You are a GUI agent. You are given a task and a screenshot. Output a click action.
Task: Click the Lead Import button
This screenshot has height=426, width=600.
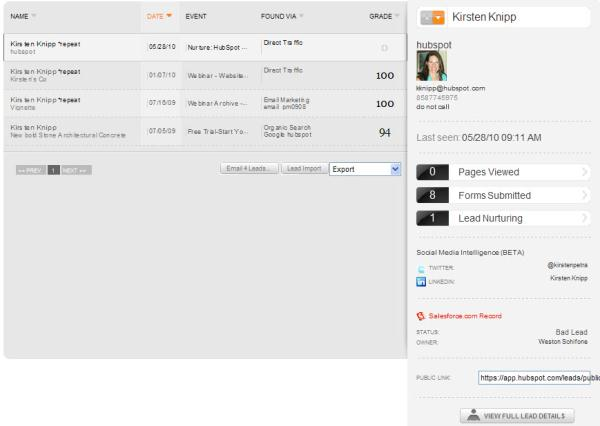[302, 169]
